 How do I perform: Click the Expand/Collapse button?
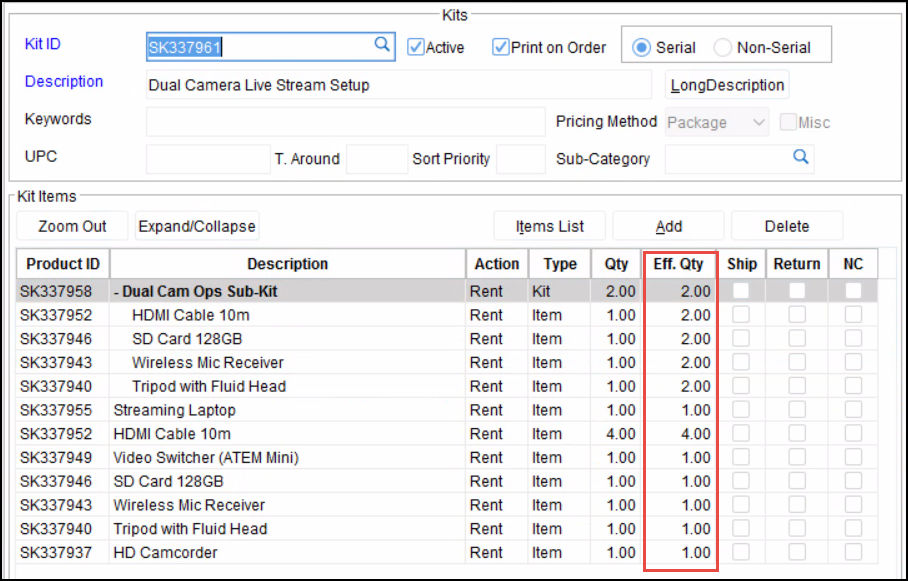click(x=197, y=226)
